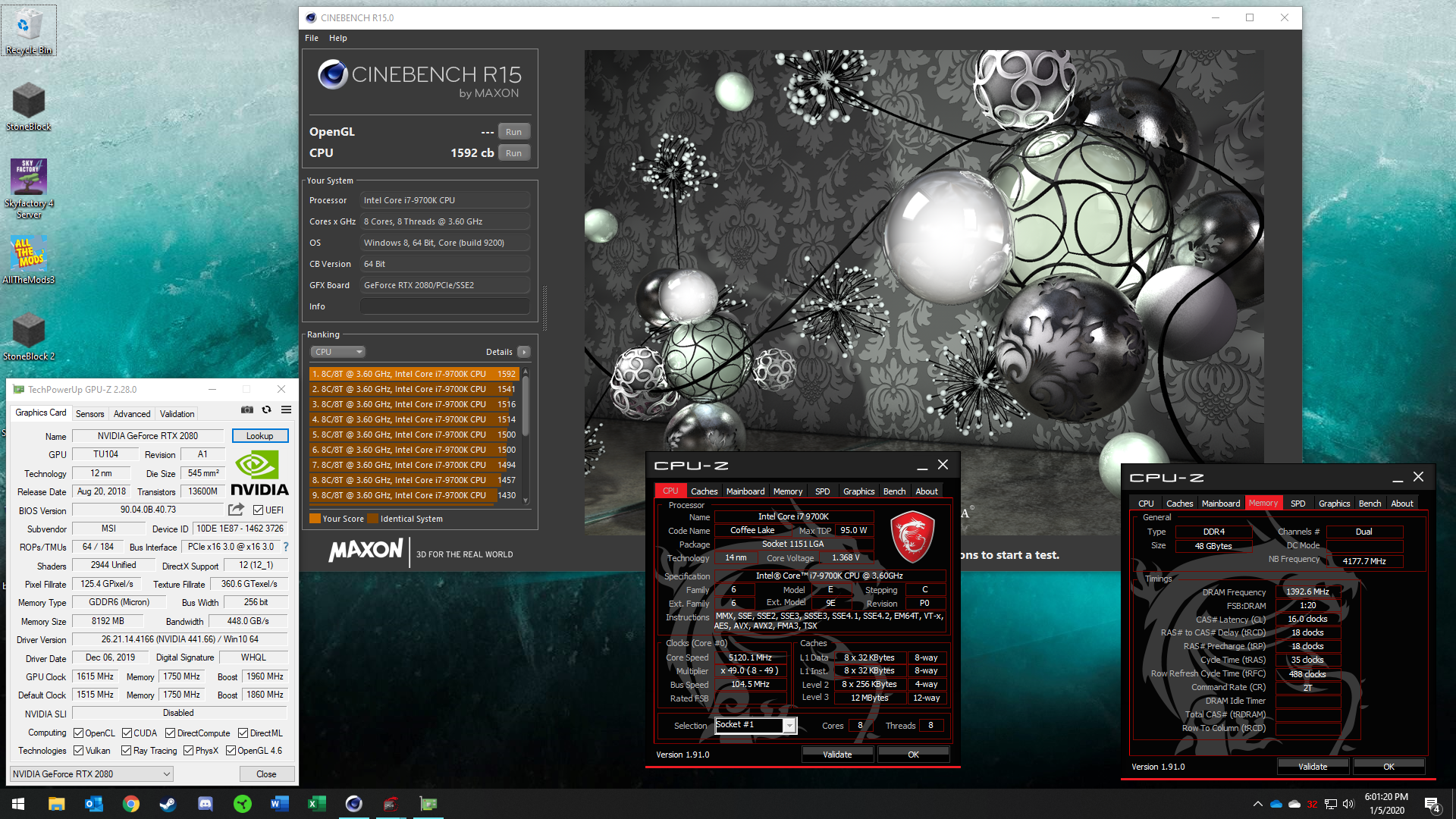Open the GPU selector dropdown in GPU-Z

(x=92, y=774)
